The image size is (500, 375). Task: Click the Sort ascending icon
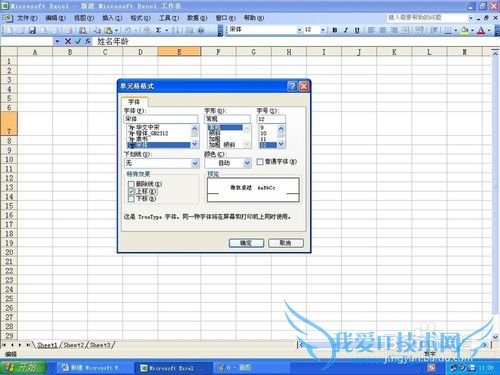click(176, 30)
